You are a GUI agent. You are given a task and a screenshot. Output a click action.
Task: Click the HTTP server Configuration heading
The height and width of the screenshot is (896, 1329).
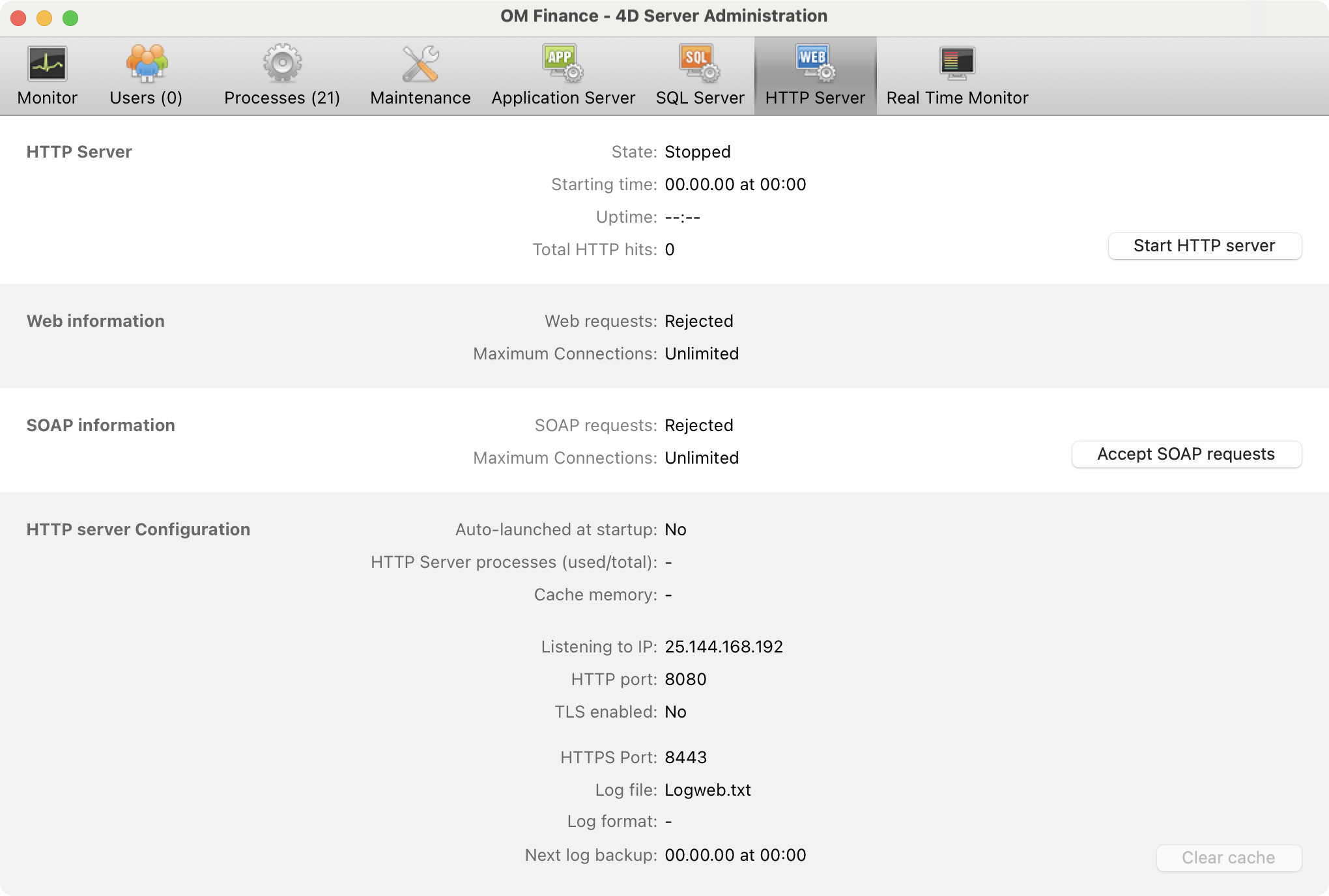138,529
